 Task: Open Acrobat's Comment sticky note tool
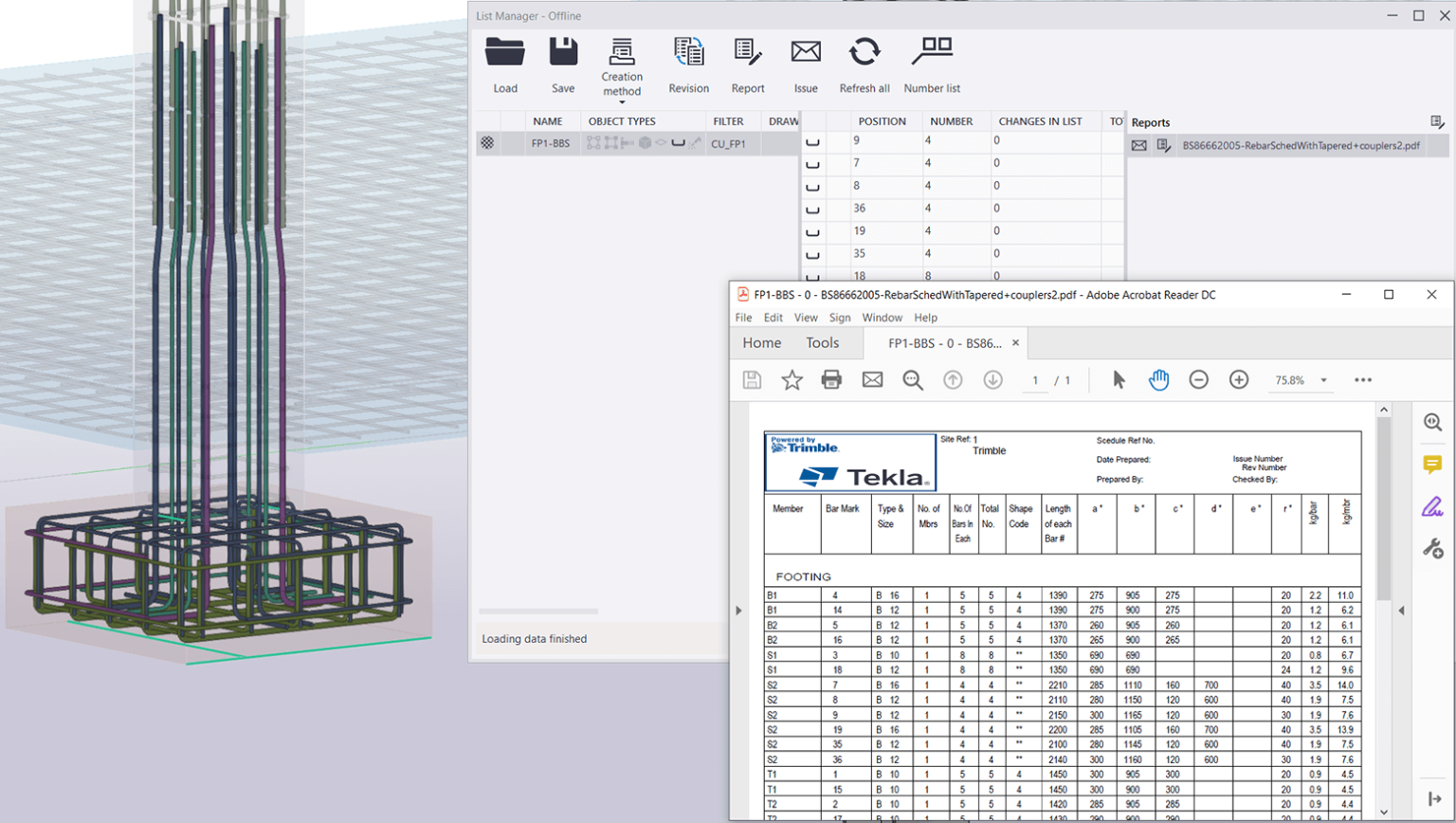[x=1433, y=464]
